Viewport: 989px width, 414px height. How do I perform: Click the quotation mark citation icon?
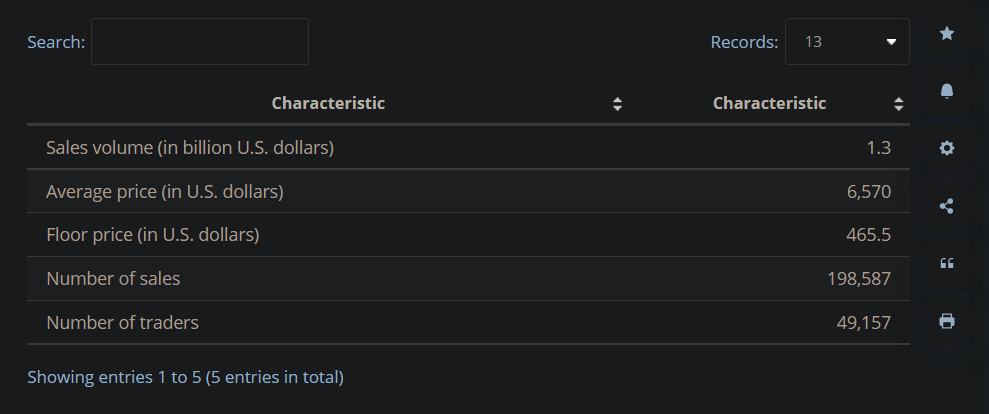[947, 263]
